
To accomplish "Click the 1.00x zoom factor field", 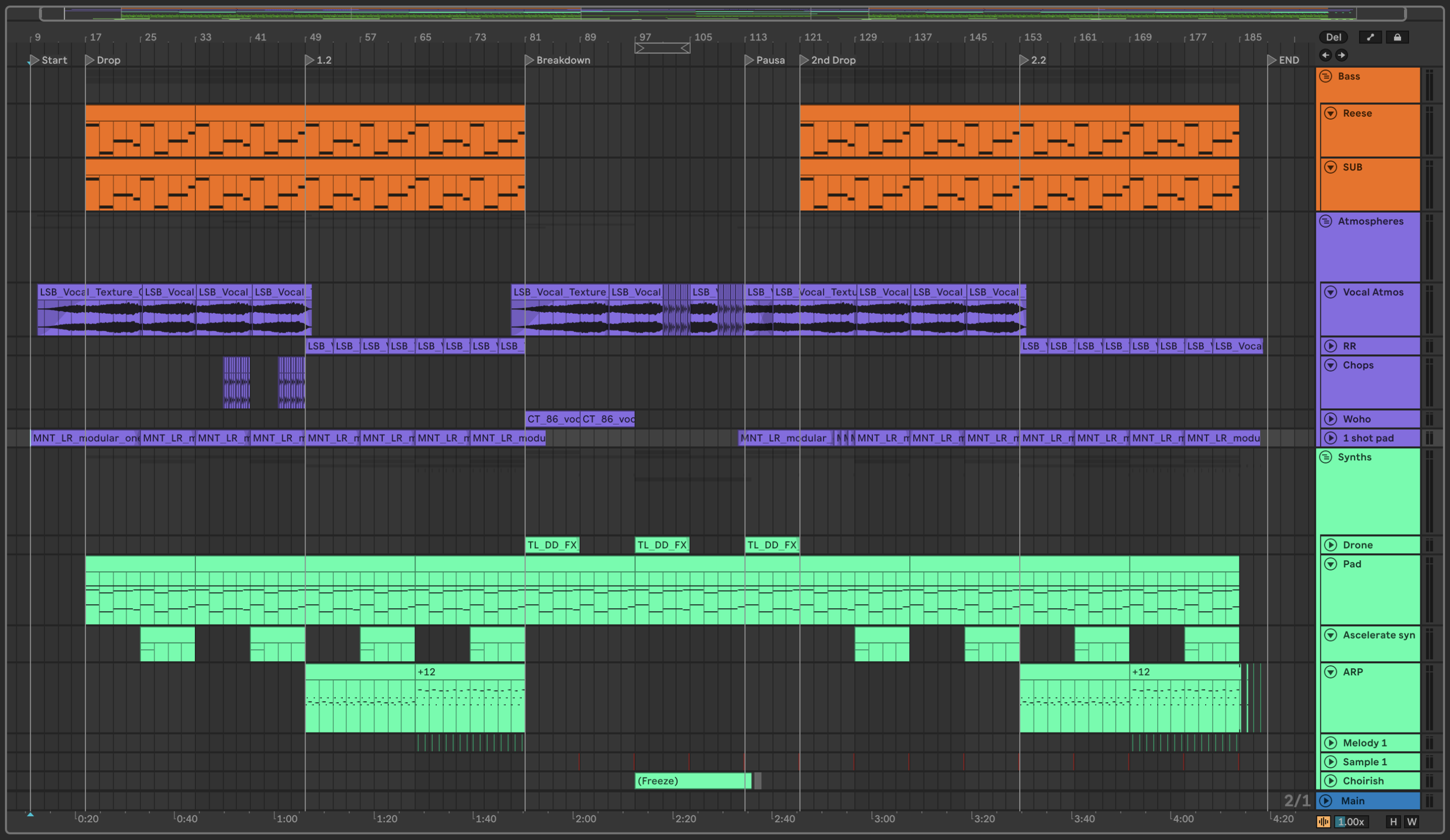I will pos(1351,822).
